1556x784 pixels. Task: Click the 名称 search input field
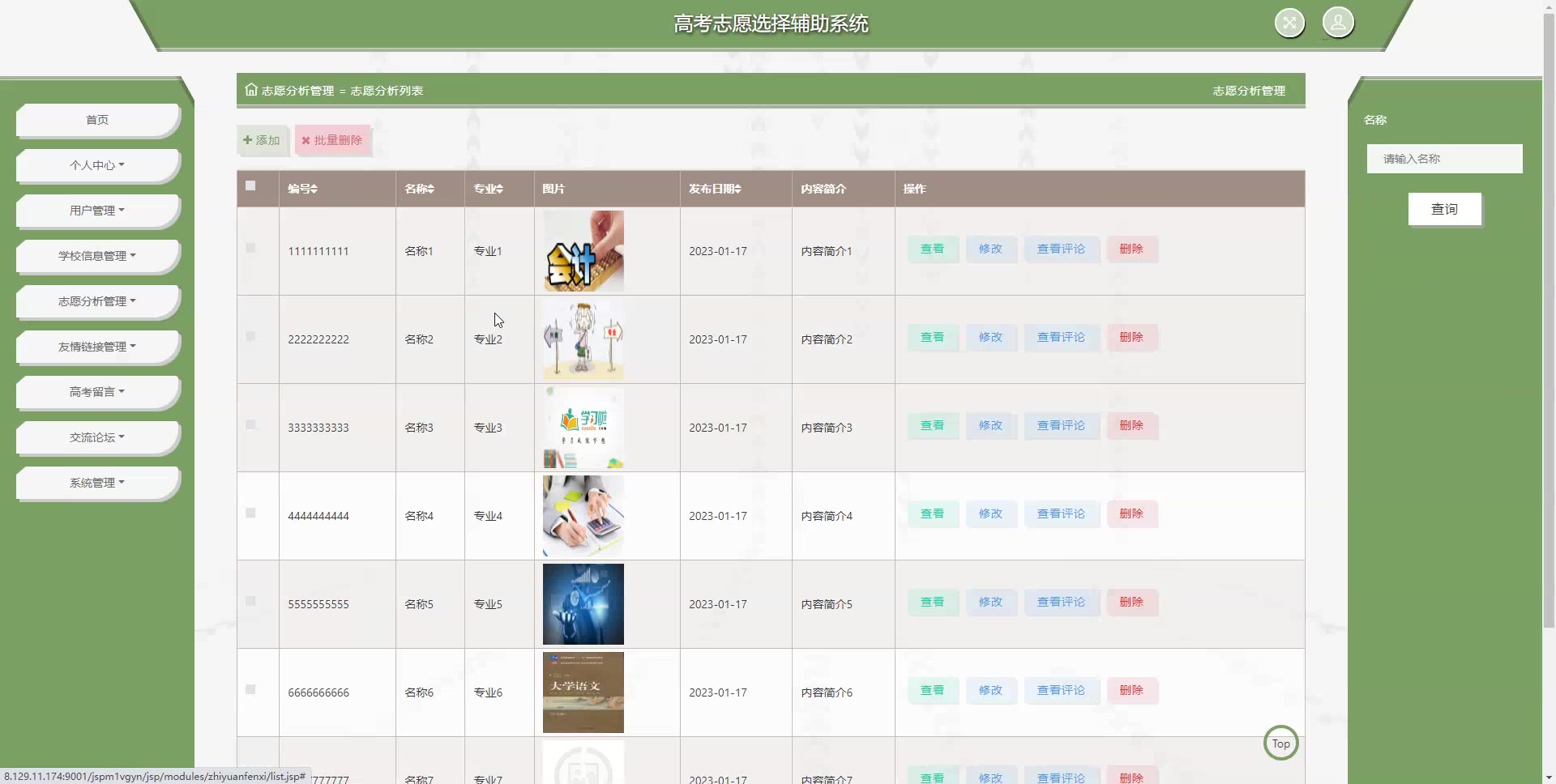(1444, 159)
